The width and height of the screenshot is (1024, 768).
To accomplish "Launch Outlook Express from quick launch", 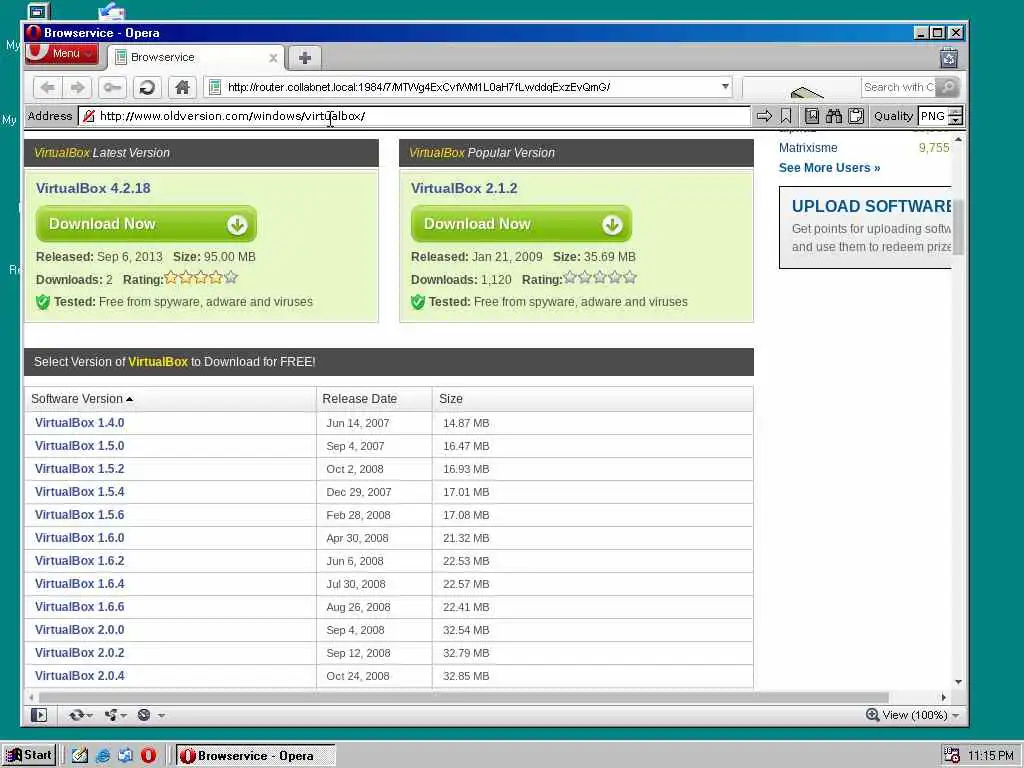I will (125, 756).
